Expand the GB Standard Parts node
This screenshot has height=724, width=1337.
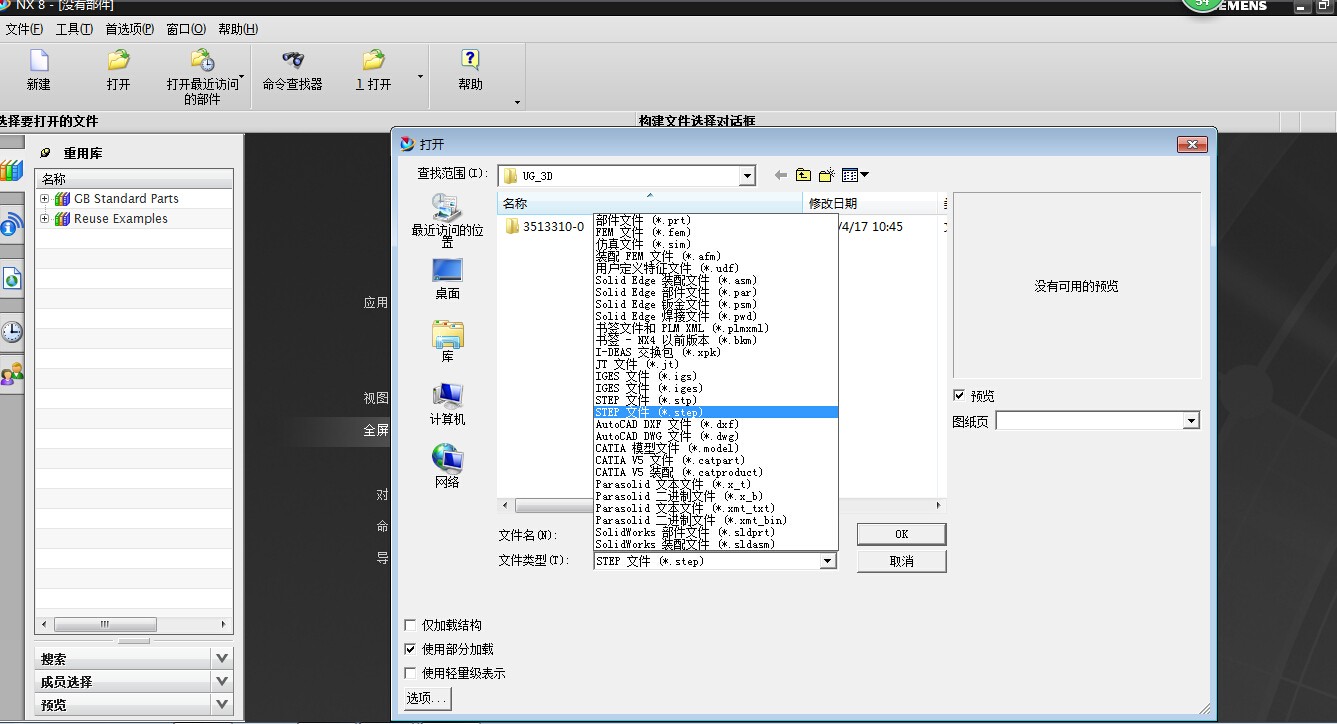44,199
